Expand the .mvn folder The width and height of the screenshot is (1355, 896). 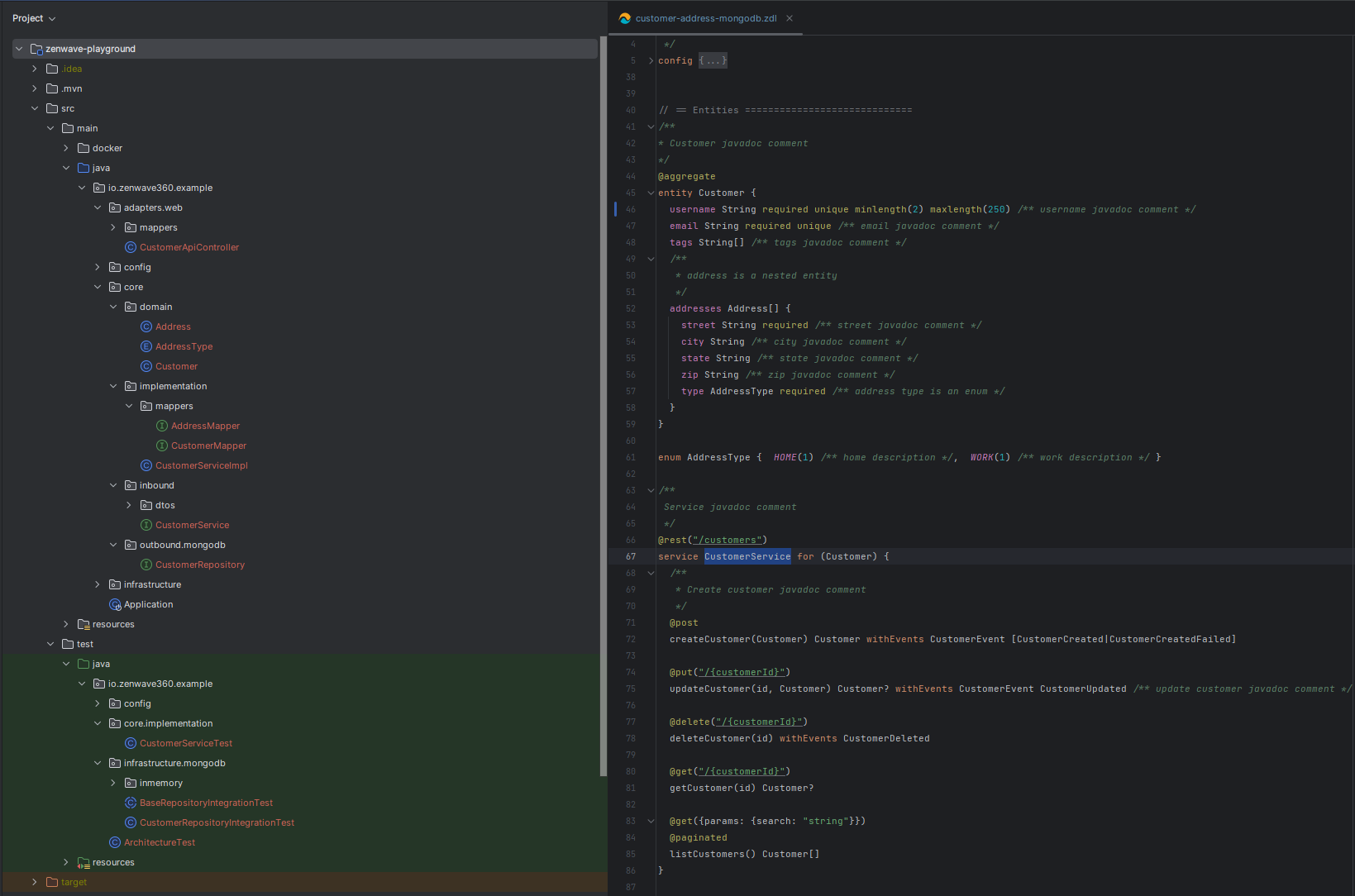(35, 88)
